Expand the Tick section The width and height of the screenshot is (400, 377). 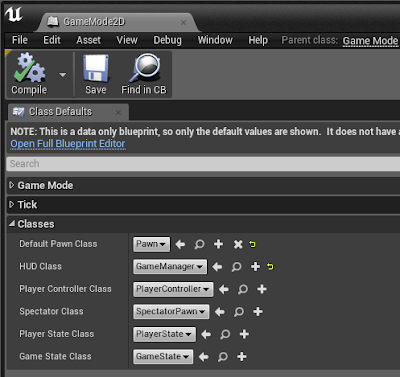[12, 204]
